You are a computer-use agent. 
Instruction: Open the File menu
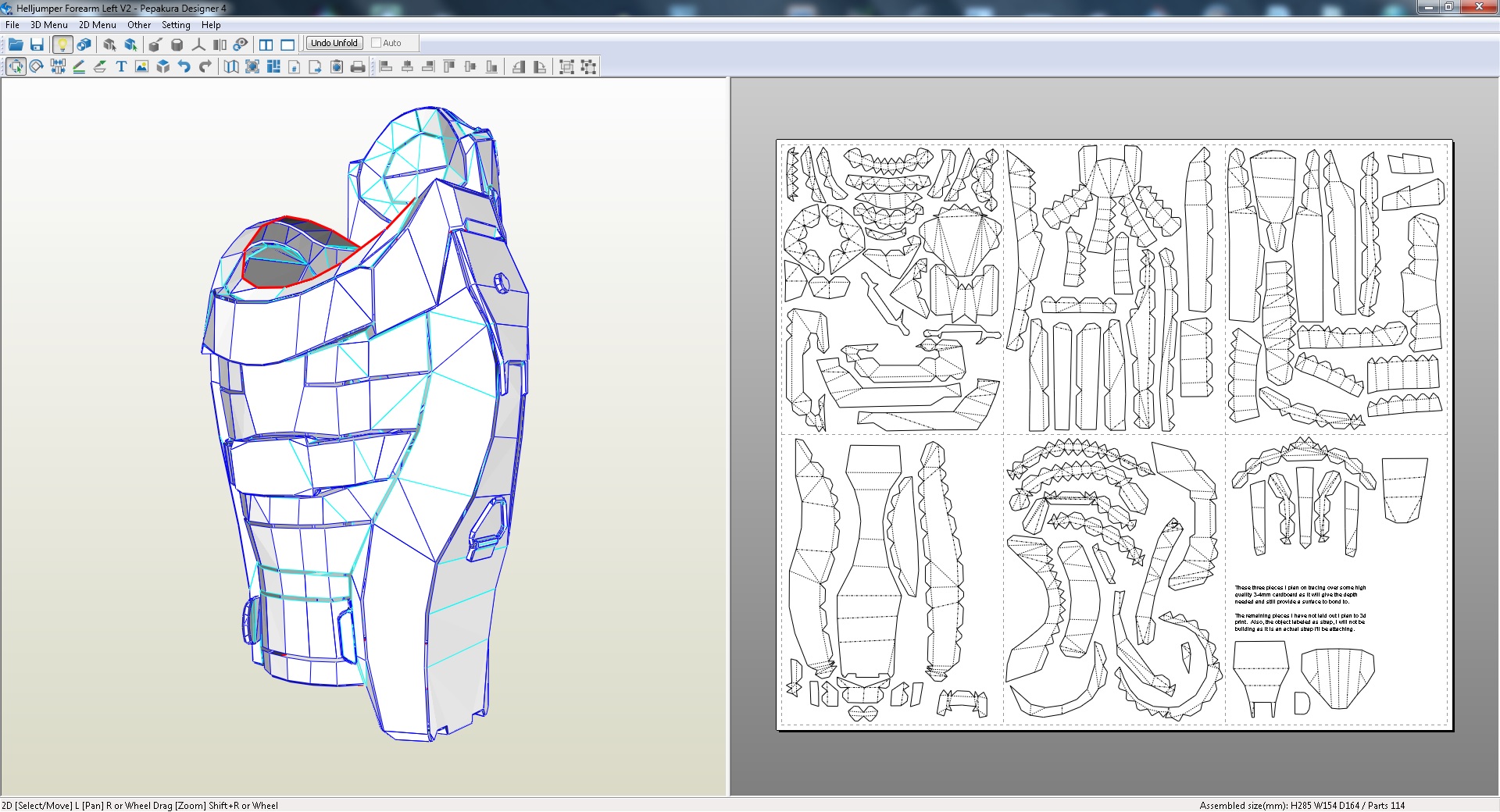[12, 25]
